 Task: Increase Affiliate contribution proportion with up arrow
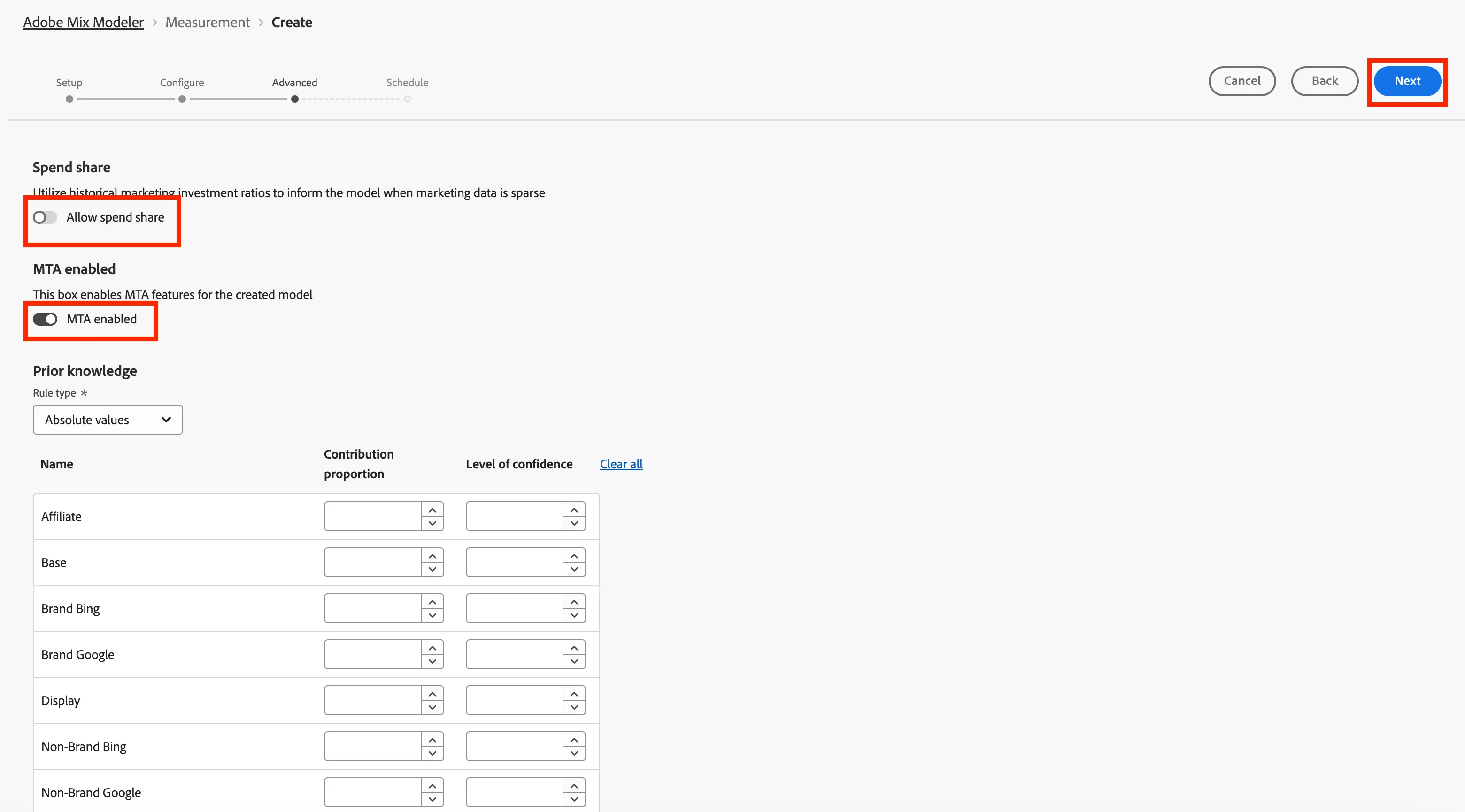[x=432, y=509]
